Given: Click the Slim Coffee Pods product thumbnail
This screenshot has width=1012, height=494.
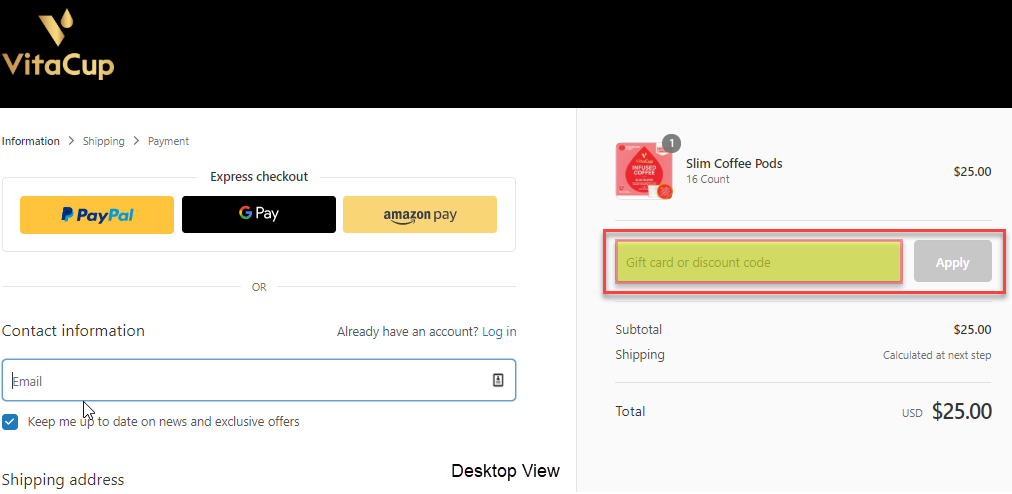Looking at the screenshot, I should (x=645, y=170).
